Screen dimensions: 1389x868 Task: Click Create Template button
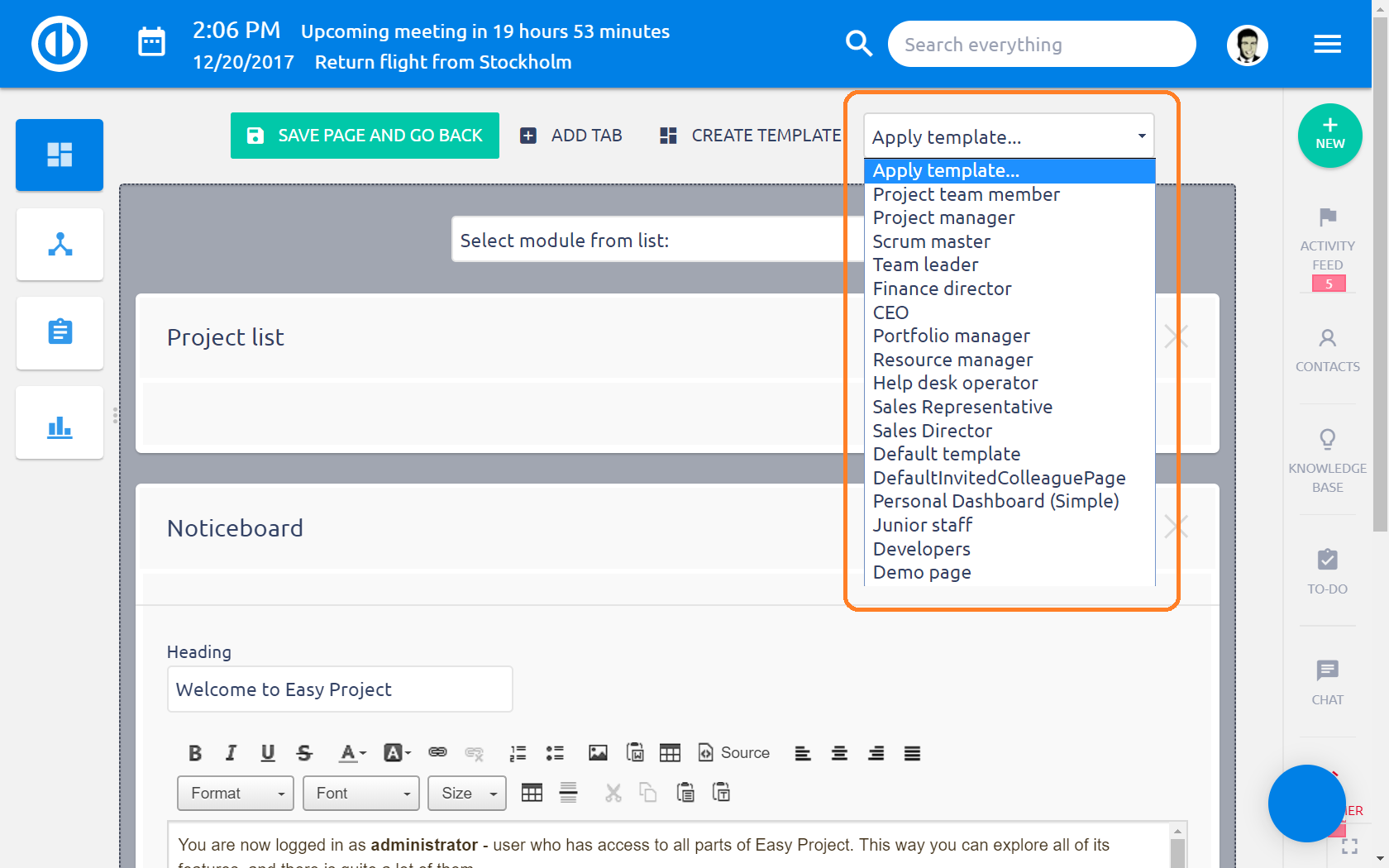click(750, 136)
